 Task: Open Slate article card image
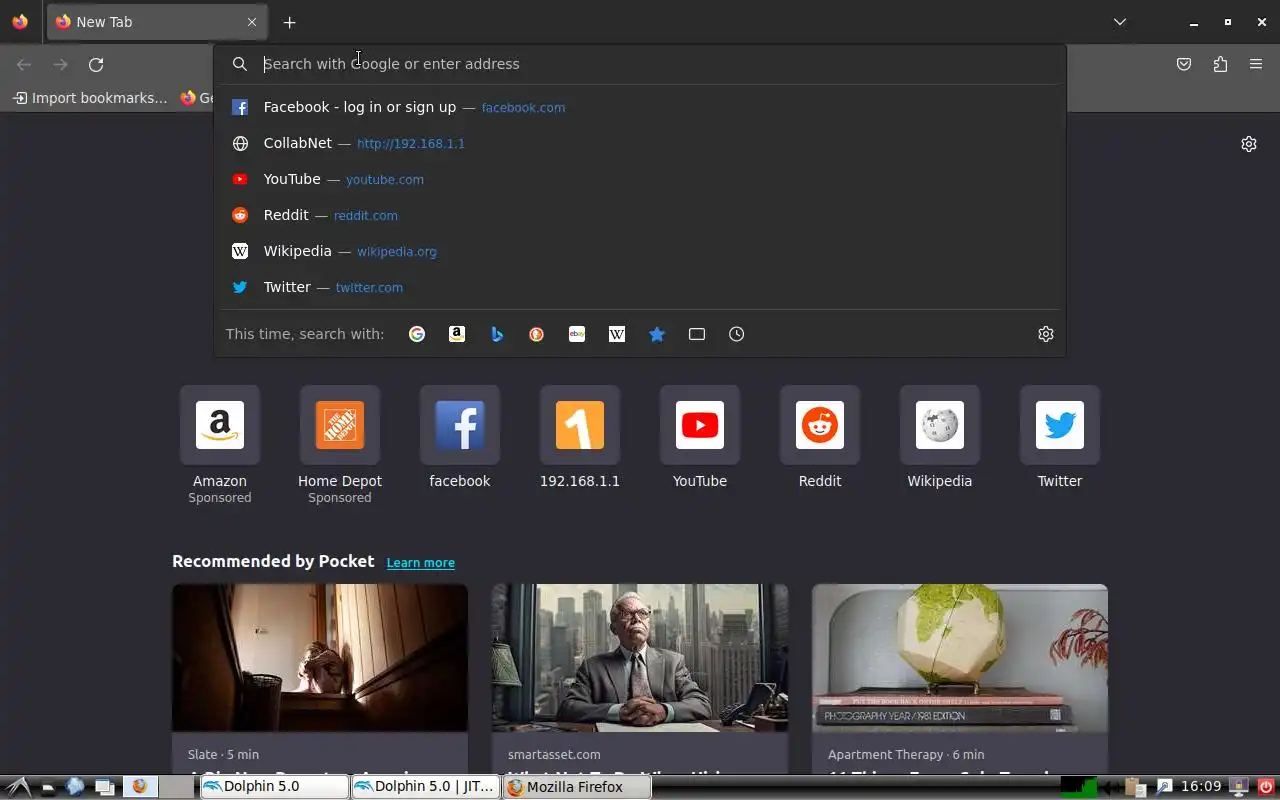click(x=320, y=658)
